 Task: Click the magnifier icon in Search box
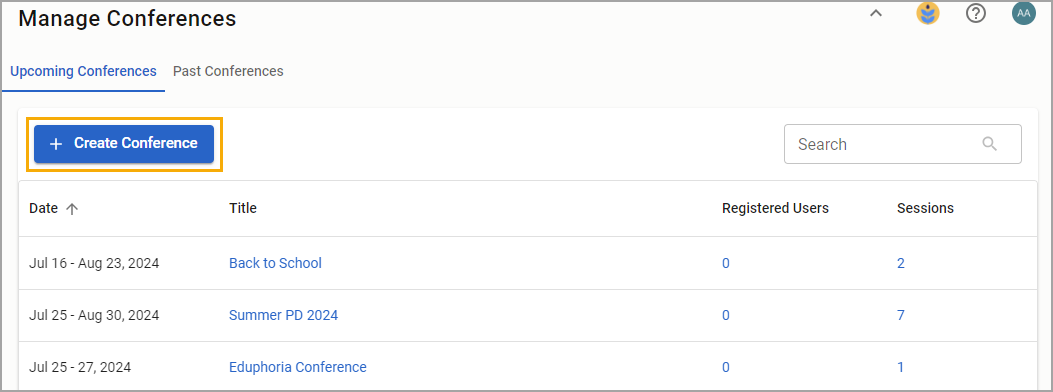[989, 144]
